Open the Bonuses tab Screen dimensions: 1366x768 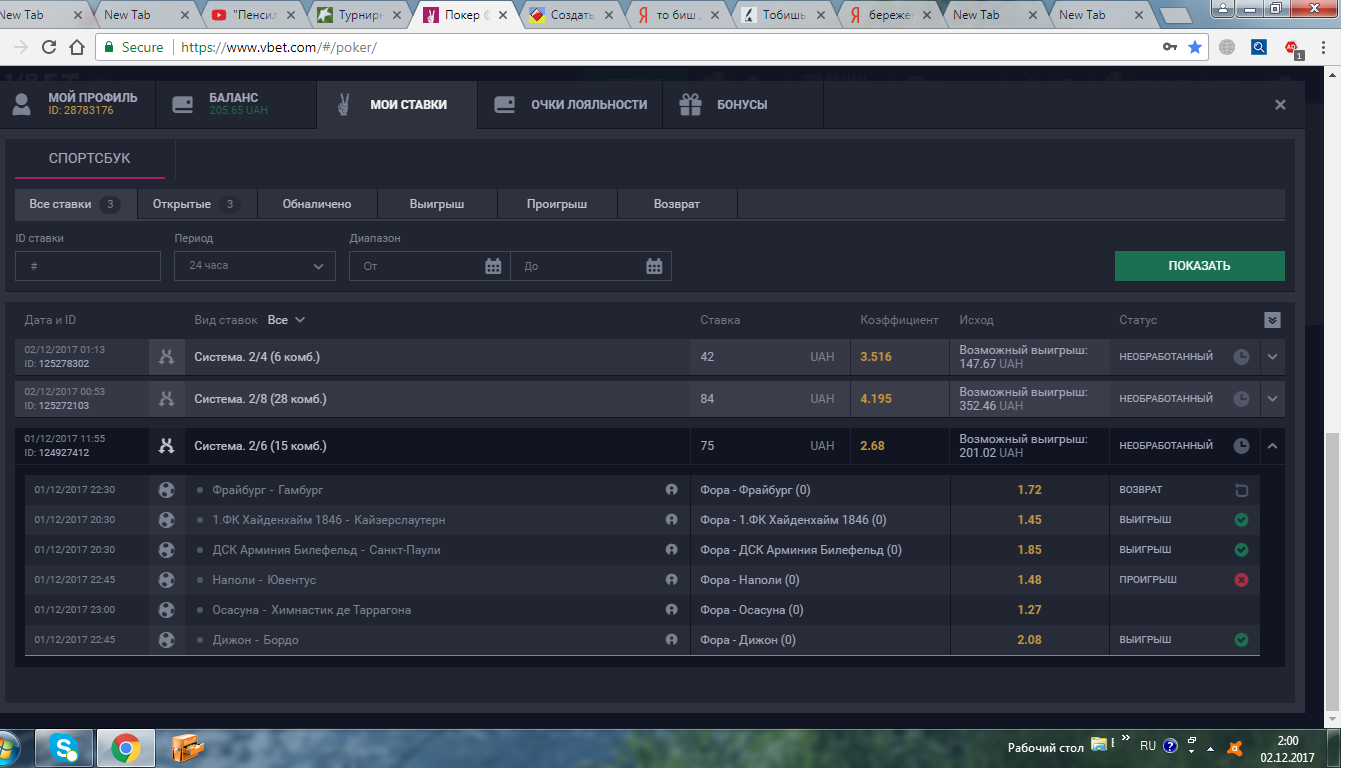742,104
